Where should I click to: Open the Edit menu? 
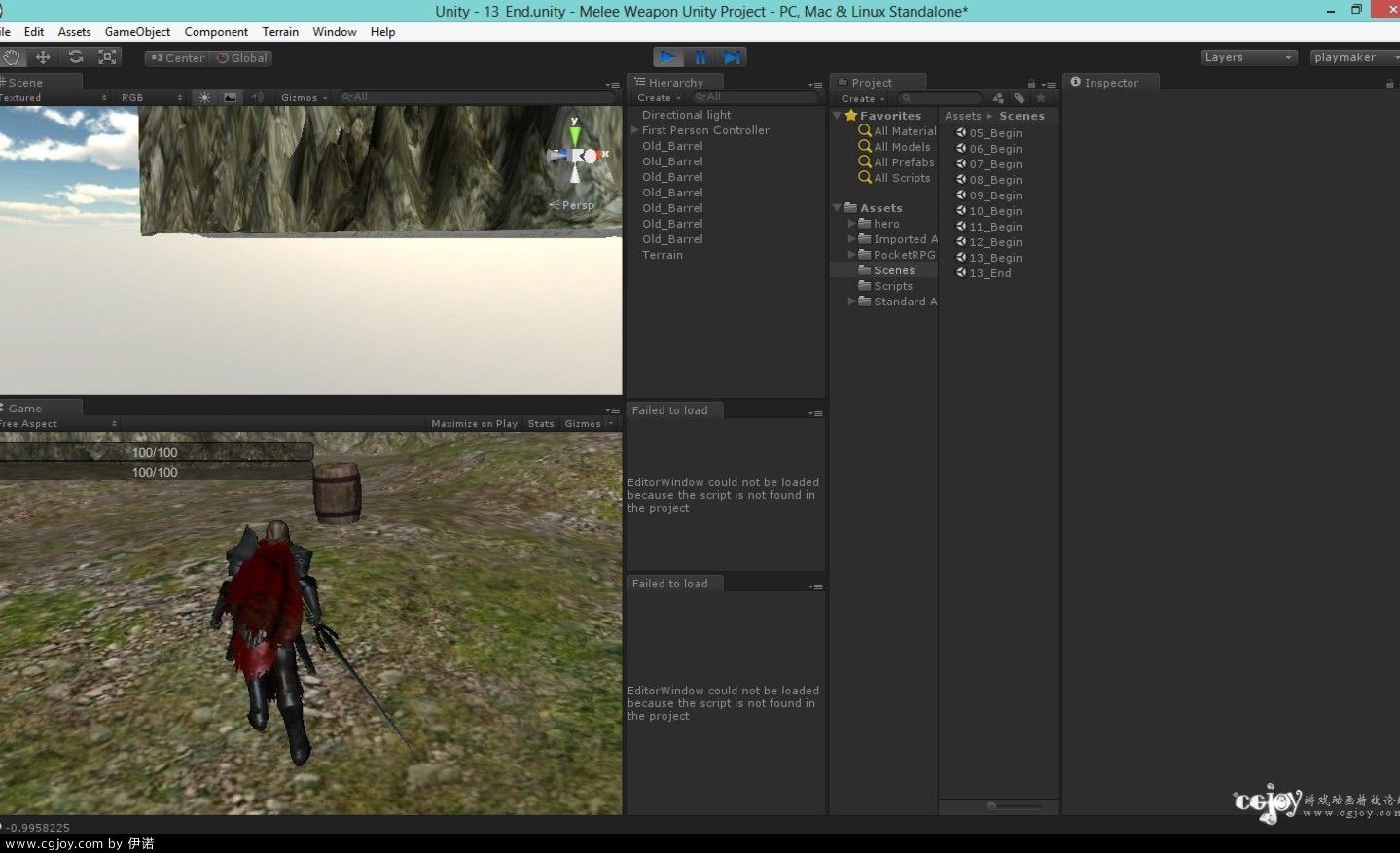pos(34,32)
